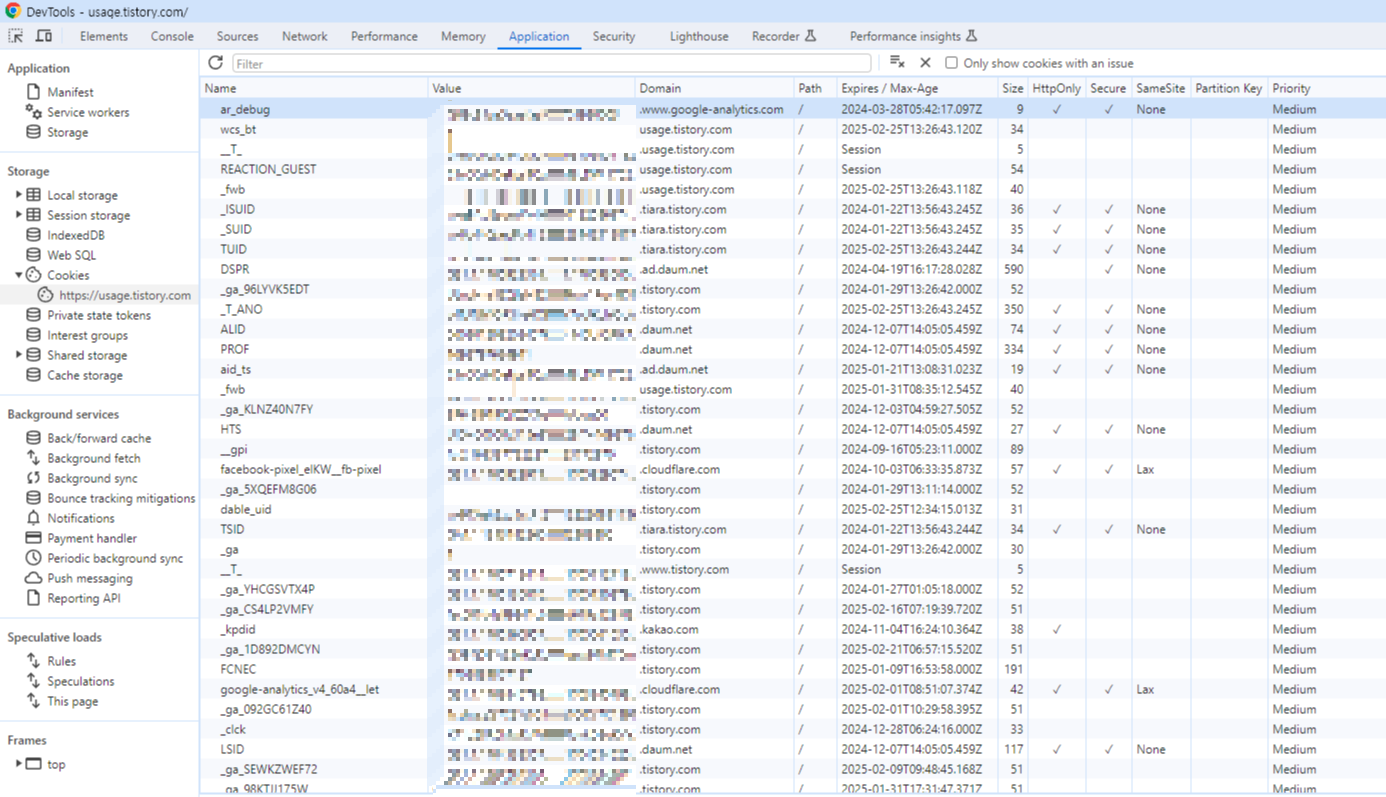This screenshot has height=797, width=1386.
Task: Open the Recorder tab
Action: coord(784,36)
